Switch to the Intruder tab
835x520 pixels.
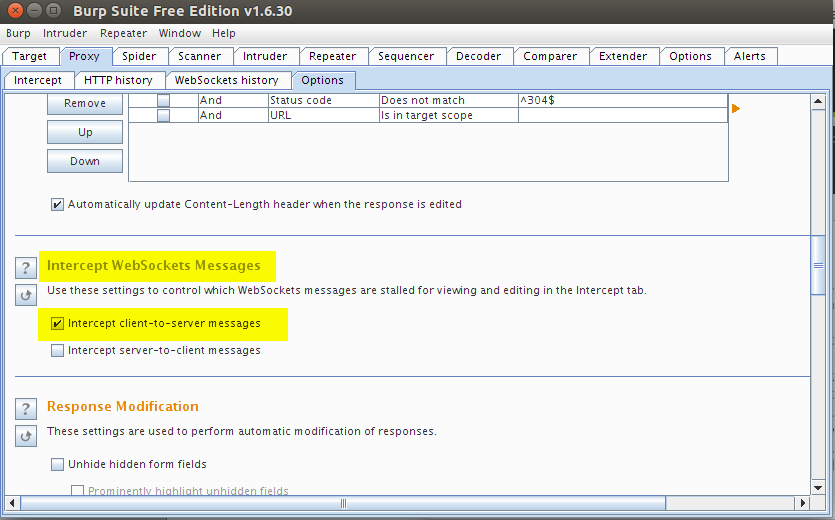[265, 56]
